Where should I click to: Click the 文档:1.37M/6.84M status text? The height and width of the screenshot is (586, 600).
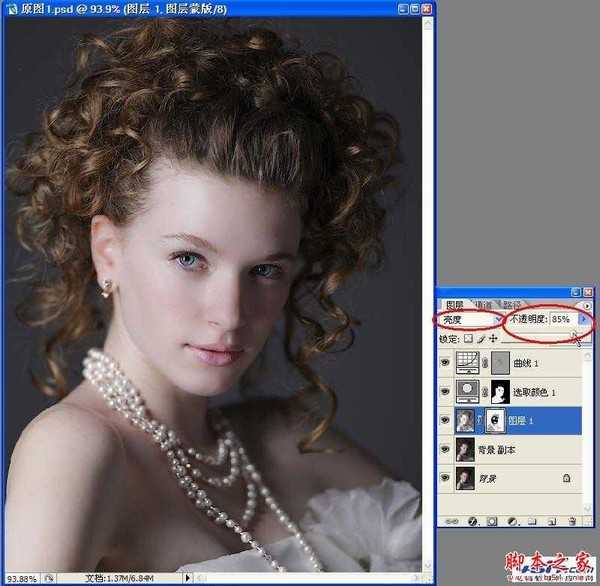119,578
